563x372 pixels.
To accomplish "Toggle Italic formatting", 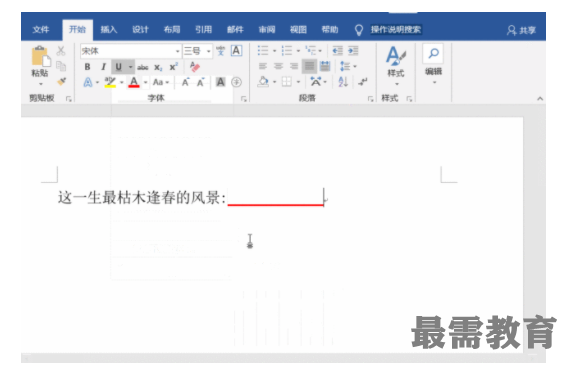I will pyautogui.click(x=103, y=67).
